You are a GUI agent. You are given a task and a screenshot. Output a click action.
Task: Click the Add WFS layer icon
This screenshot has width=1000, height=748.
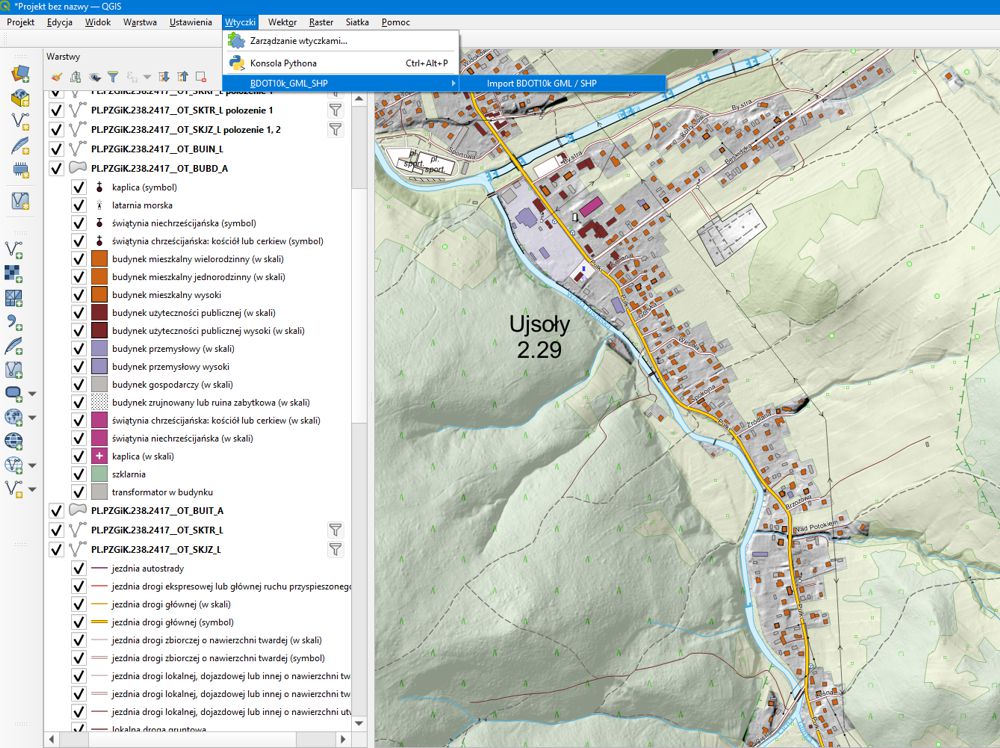point(14,465)
